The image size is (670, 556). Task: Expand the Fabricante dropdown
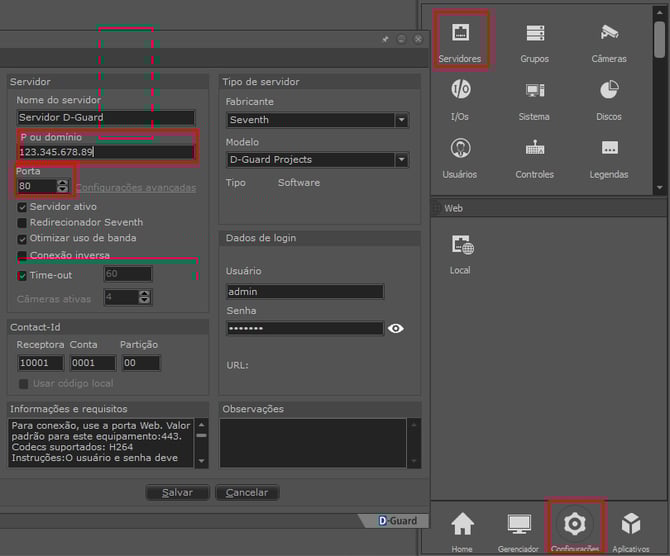click(x=401, y=120)
